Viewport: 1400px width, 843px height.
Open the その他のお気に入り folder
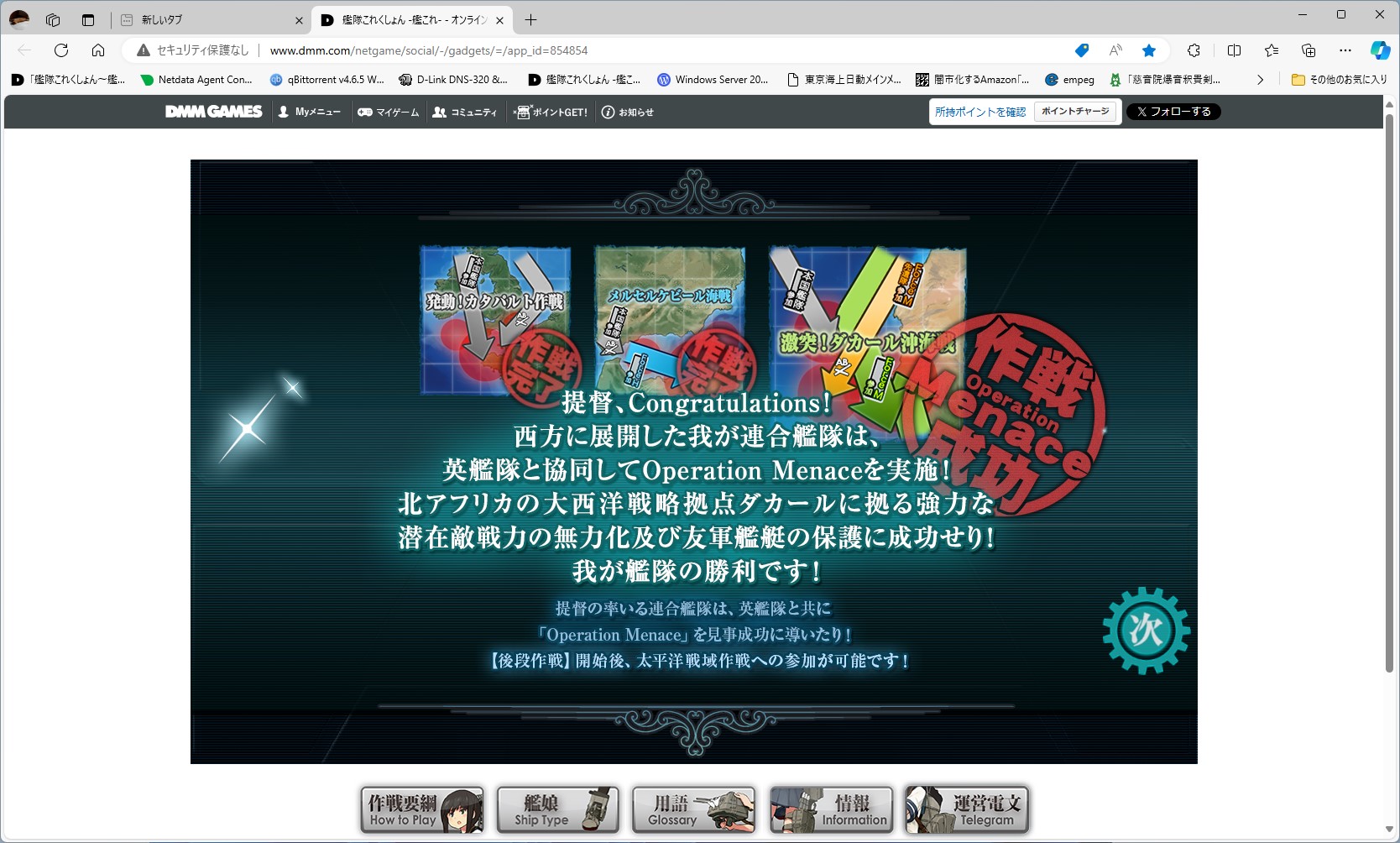click(x=1339, y=80)
